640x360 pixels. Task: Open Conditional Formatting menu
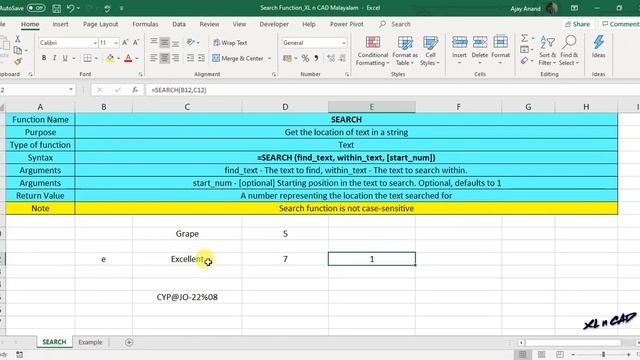tap(372, 51)
